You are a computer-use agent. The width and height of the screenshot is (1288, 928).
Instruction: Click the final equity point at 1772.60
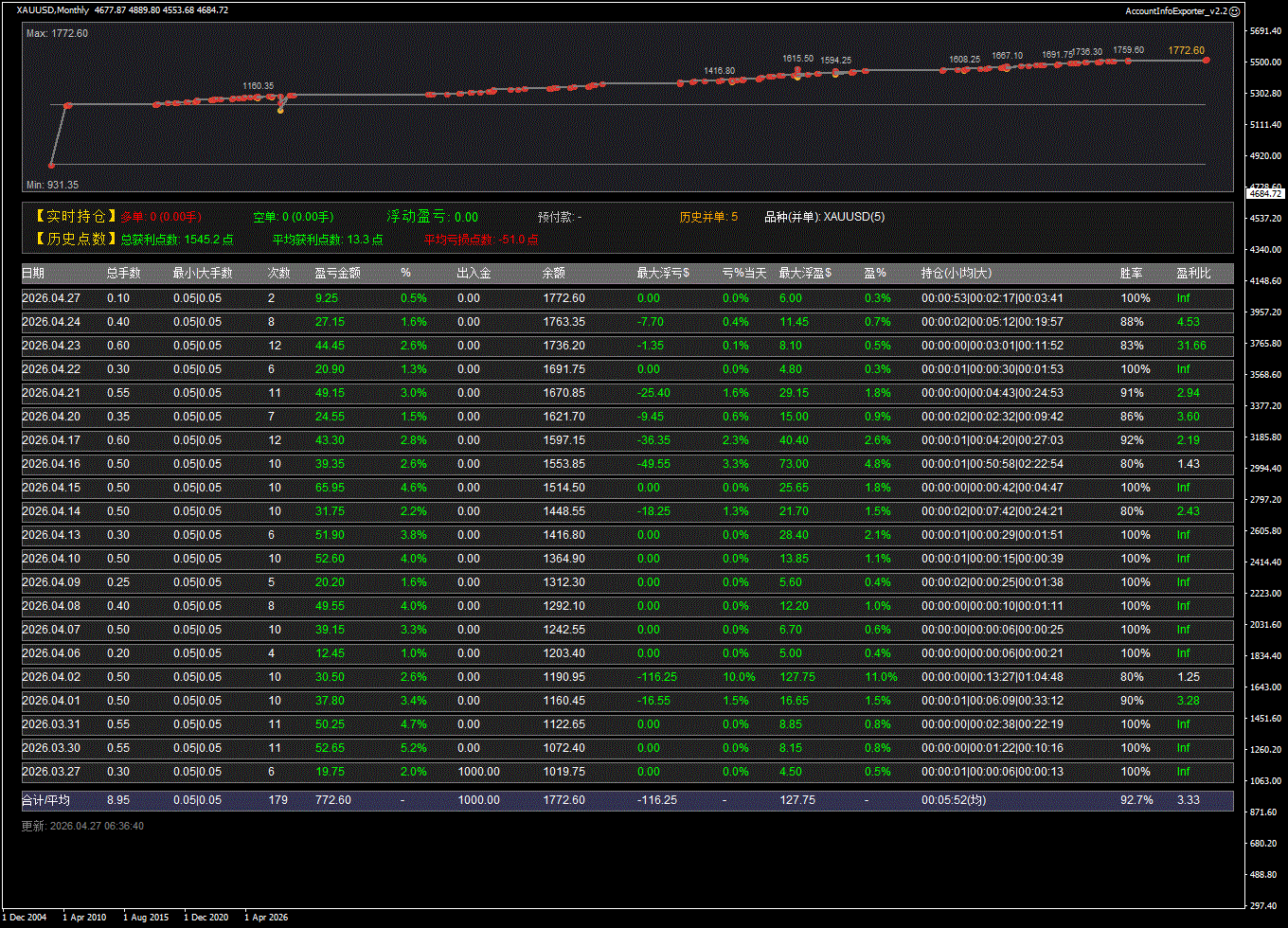click(x=1206, y=60)
